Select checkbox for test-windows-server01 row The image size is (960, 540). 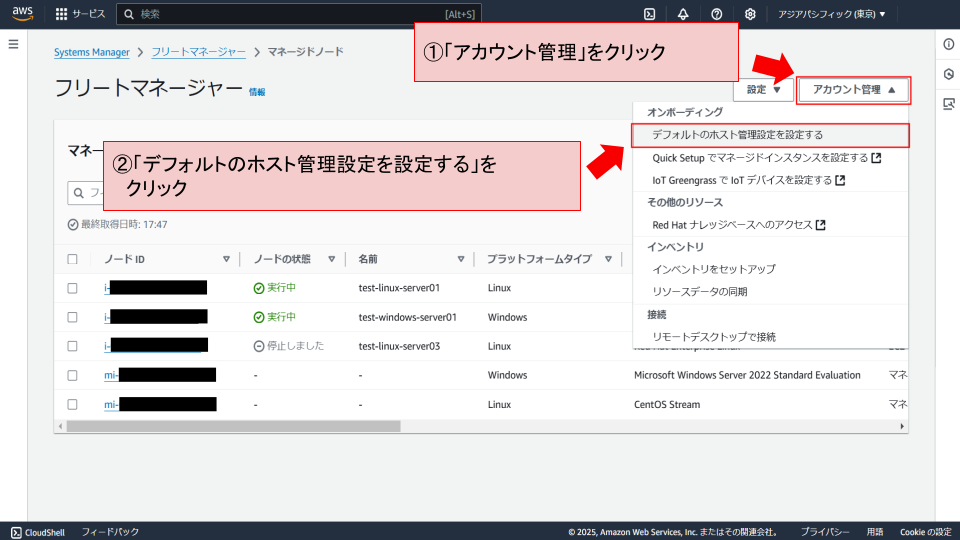tap(72, 317)
